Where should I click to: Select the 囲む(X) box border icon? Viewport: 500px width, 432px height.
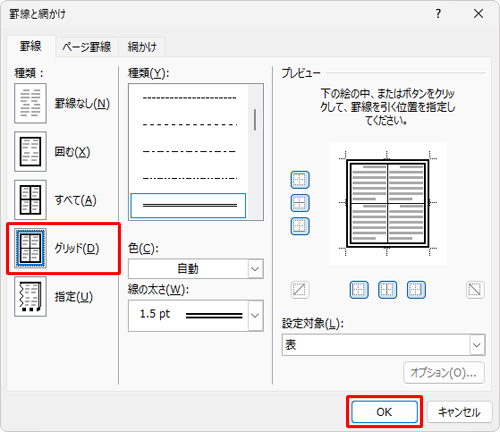(30, 152)
